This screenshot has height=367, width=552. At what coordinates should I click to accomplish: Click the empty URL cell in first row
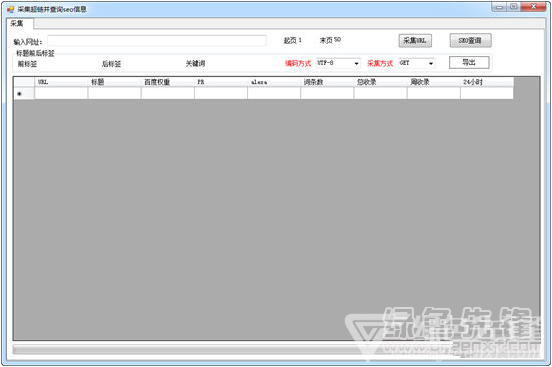coord(61,93)
